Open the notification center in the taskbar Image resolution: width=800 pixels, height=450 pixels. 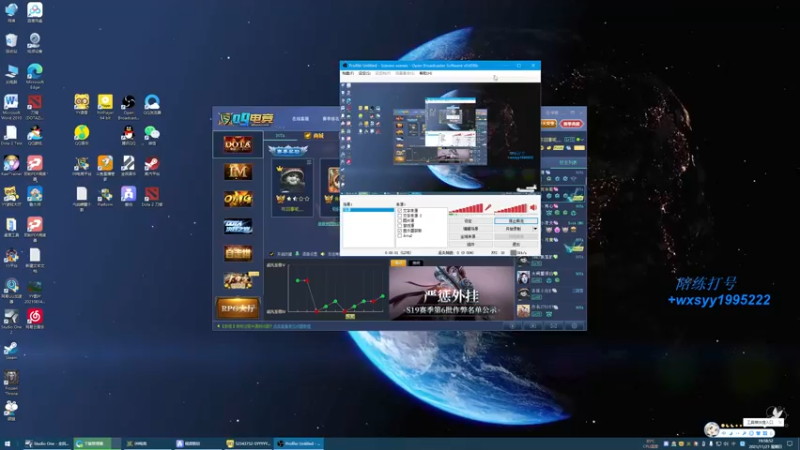point(789,443)
